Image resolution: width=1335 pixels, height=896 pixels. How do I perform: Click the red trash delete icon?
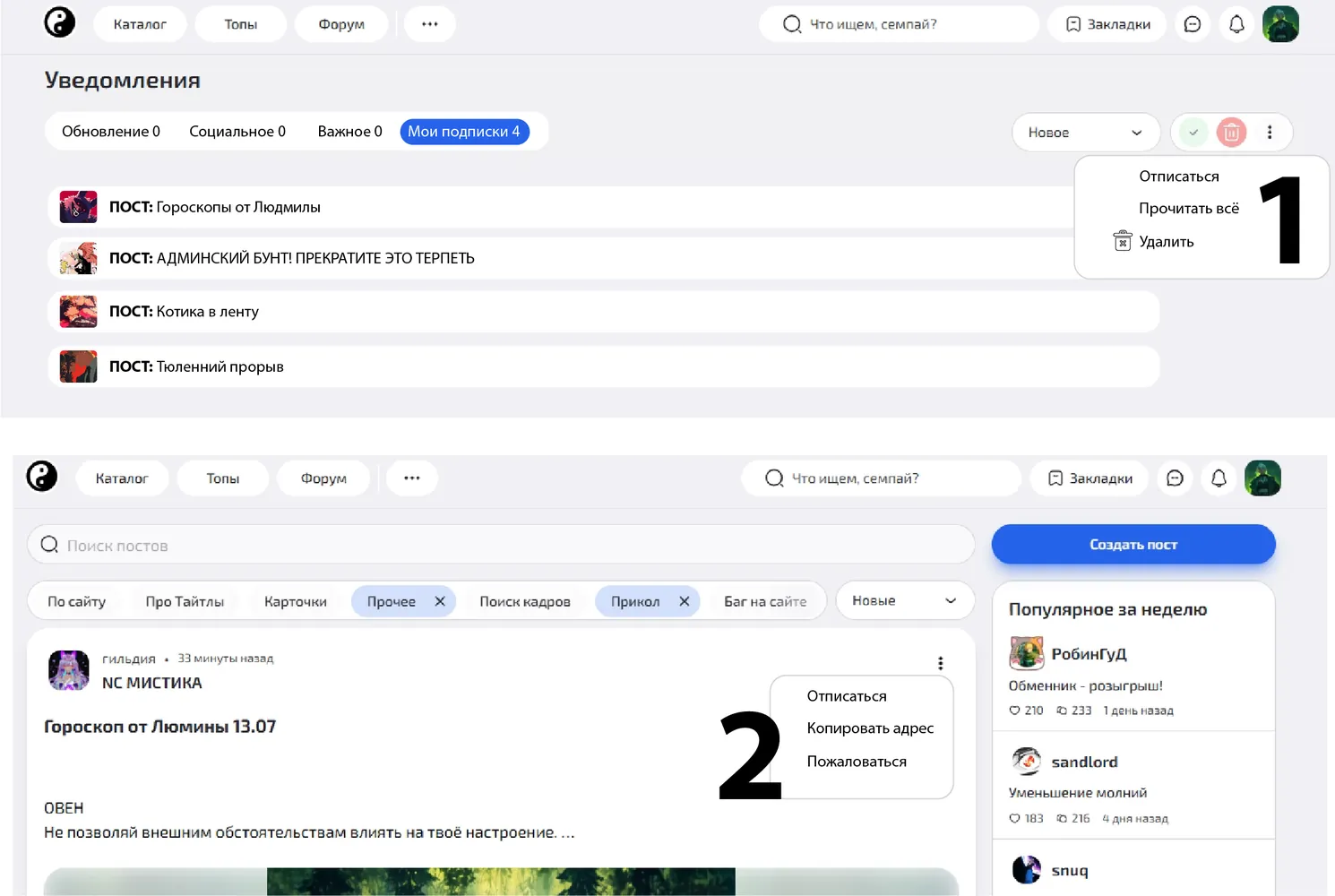pyautogui.click(x=1231, y=133)
